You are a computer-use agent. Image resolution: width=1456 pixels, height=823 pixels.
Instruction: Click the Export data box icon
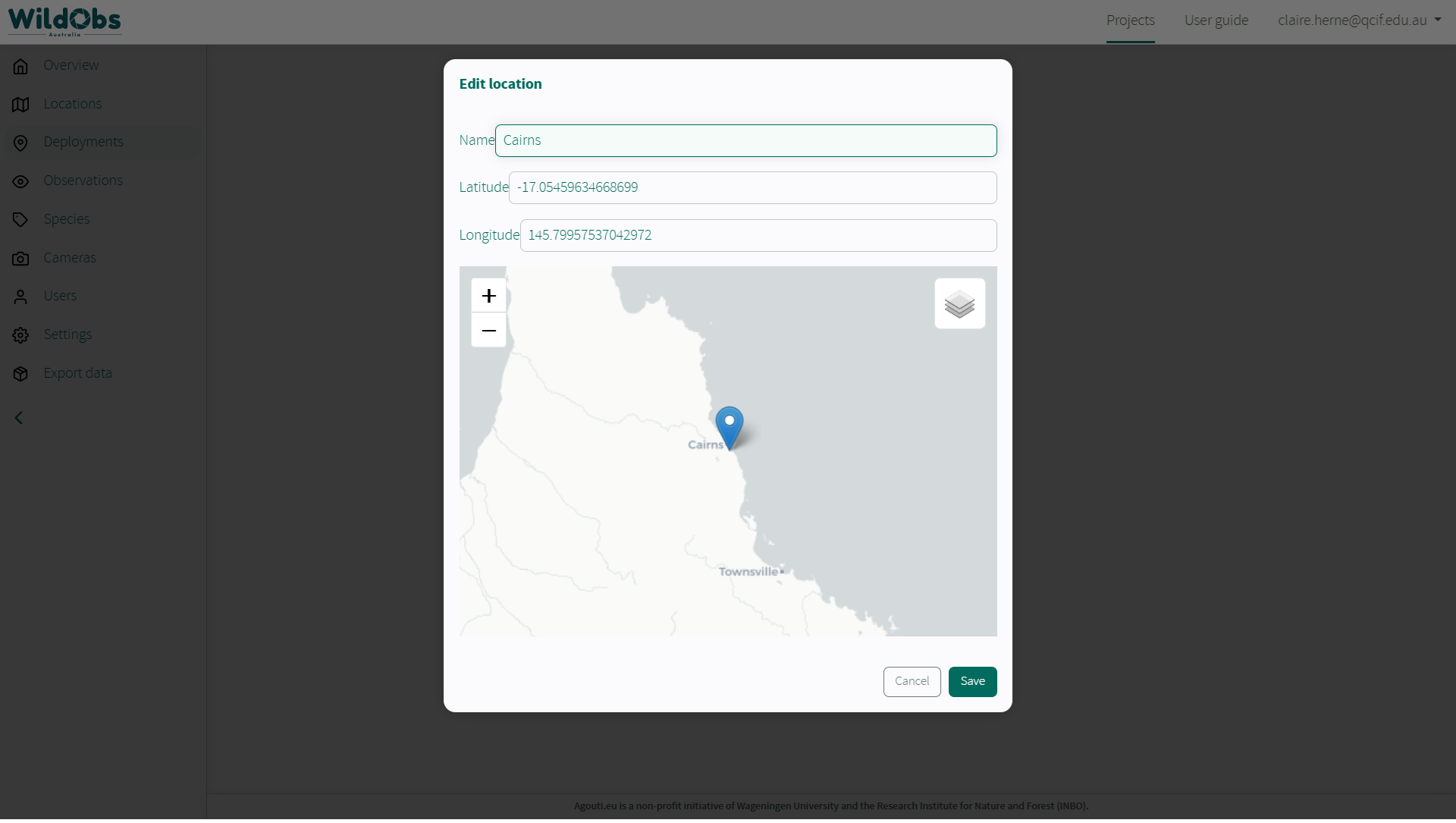[20, 374]
